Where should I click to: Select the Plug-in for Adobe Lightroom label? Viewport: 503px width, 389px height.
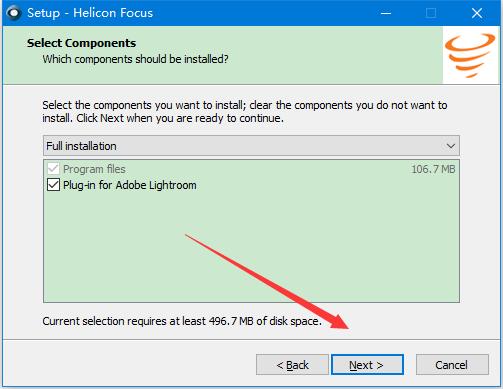(130, 185)
